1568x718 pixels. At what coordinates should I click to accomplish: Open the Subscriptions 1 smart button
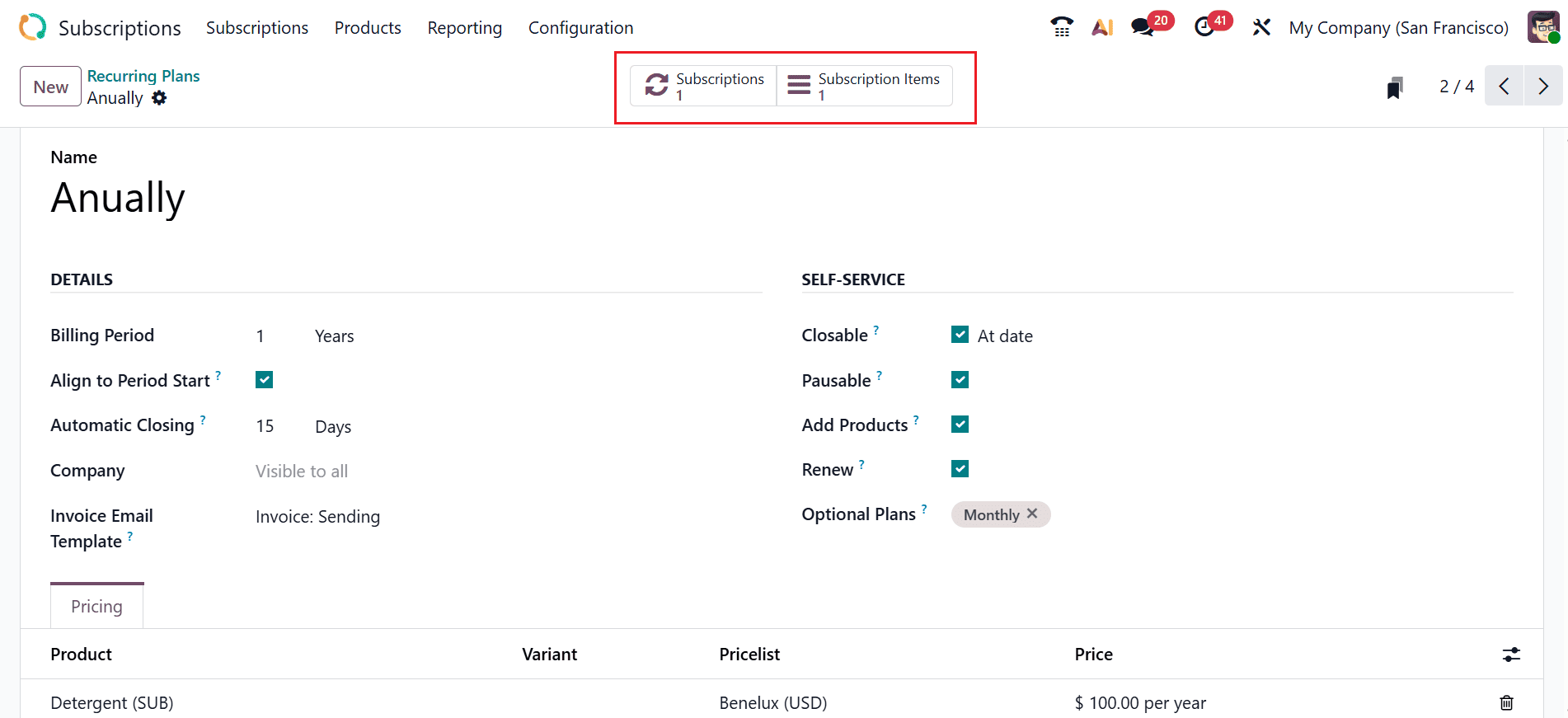pyautogui.click(x=703, y=86)
